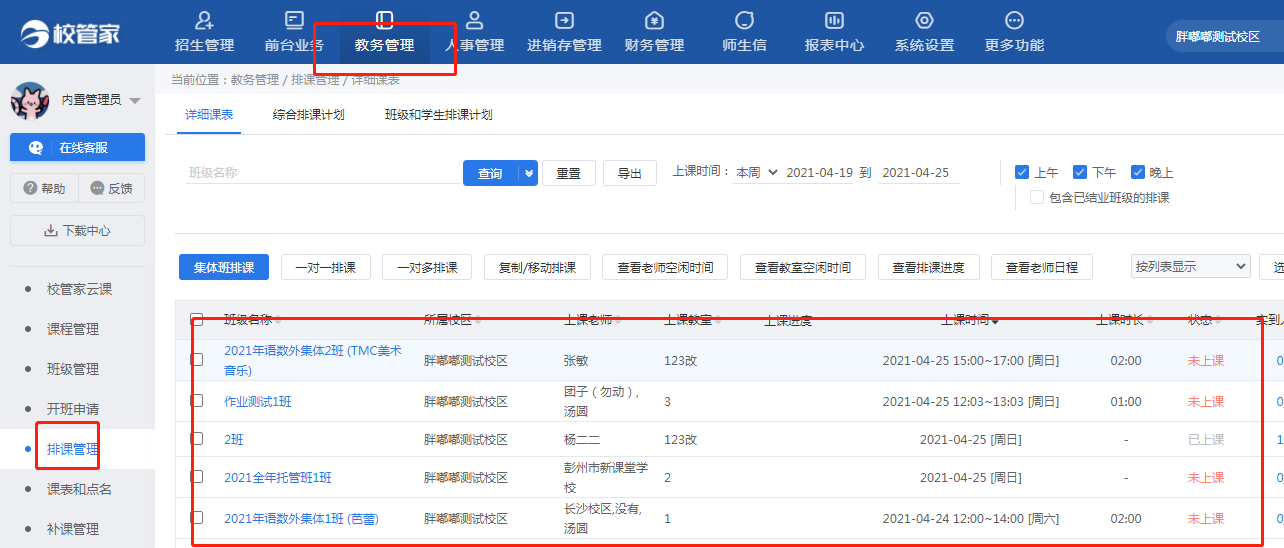Select 排课管理 sidebar item
The image size is (1284, 548).
tap(73, 449)
